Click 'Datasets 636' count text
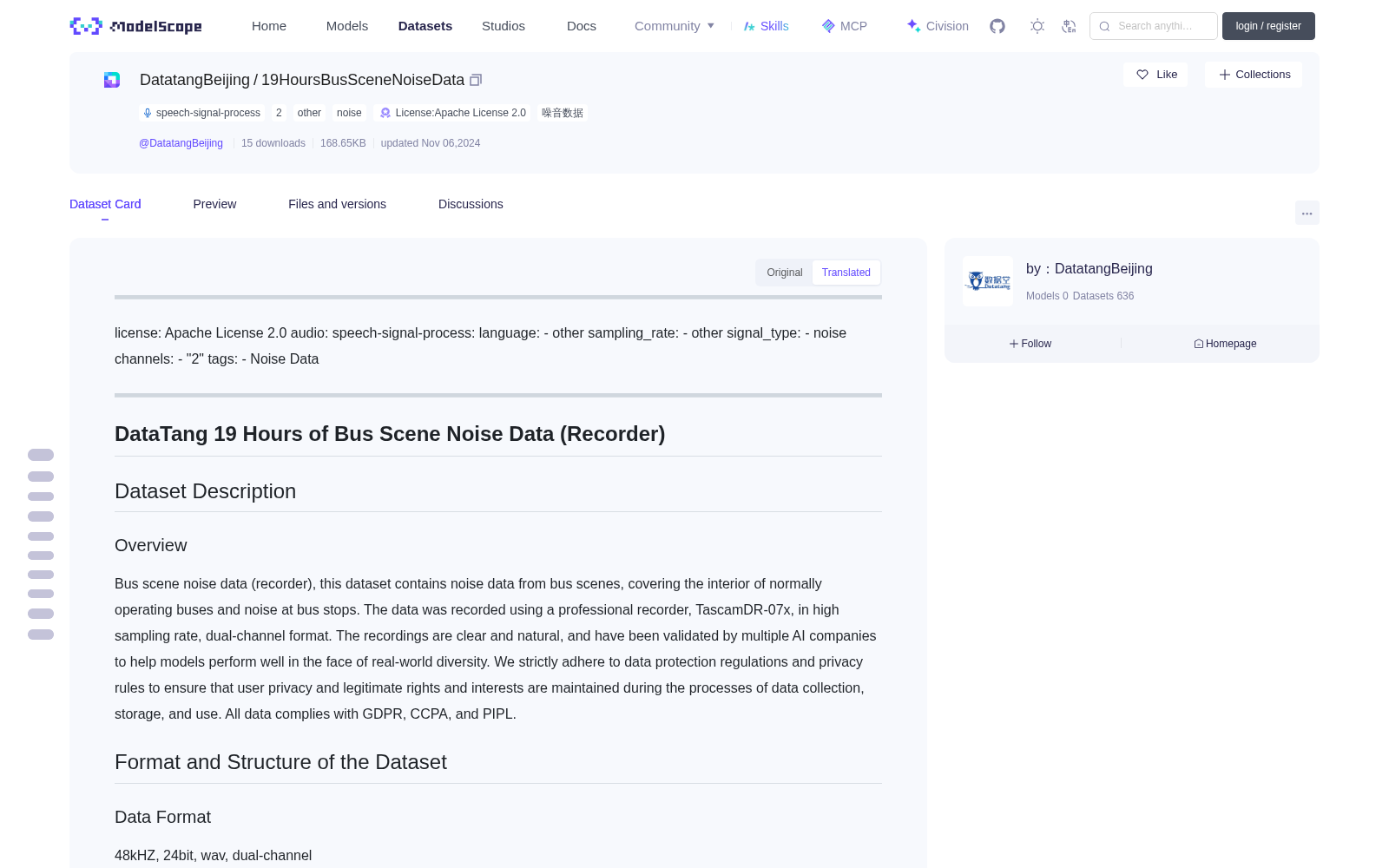Screen dimensions: 1389x868 (1103, 296)
